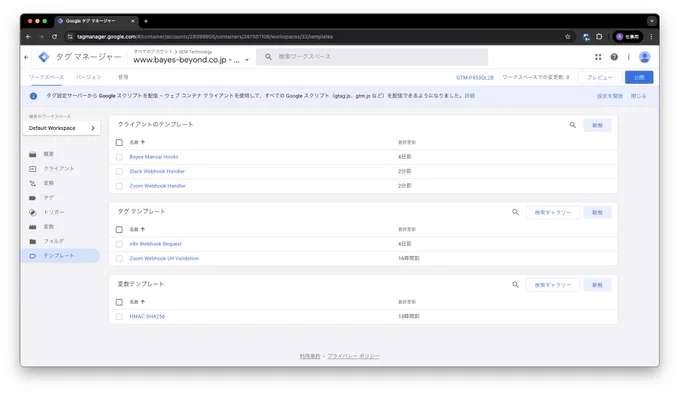Open the browser tab list dropdown
This screenshot has height=394, width=680.
click(651, 21)
